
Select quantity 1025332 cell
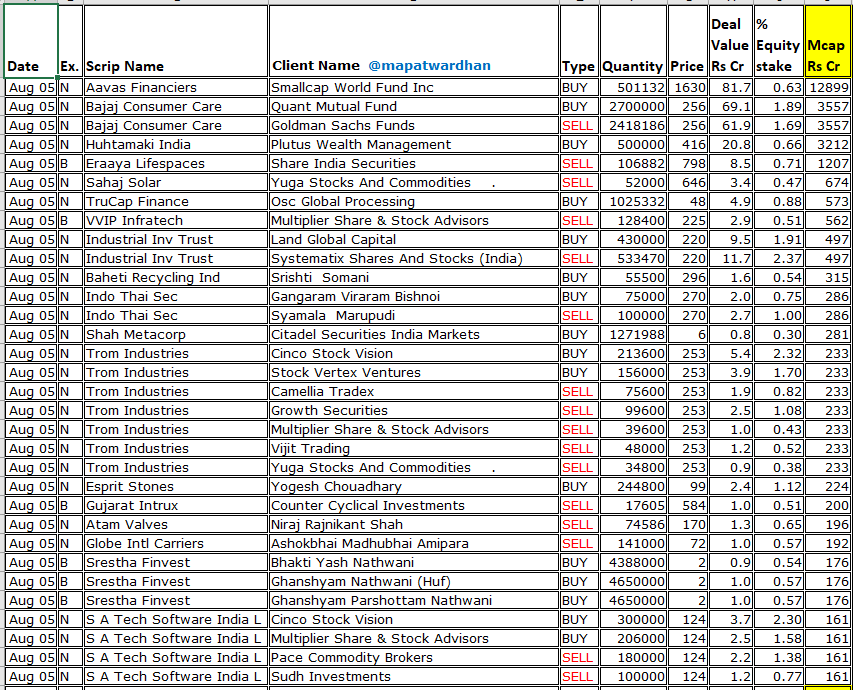(x=633, y=202)
